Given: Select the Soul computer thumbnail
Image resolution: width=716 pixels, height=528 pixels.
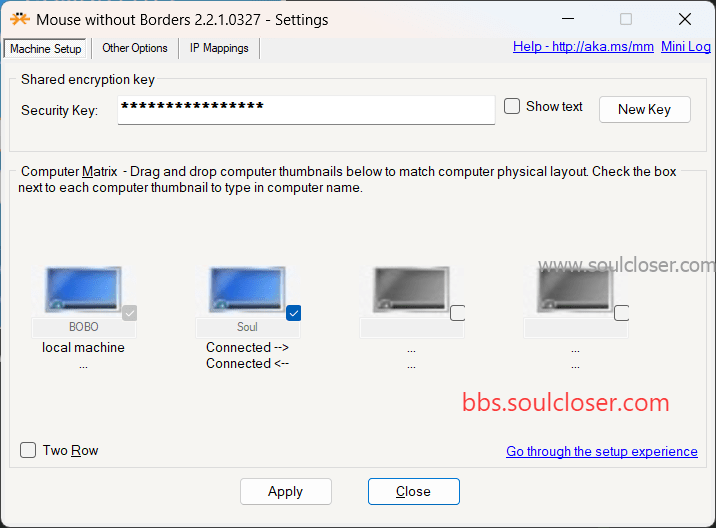Looking at the screenshot, I should click(x=247, y=290).
